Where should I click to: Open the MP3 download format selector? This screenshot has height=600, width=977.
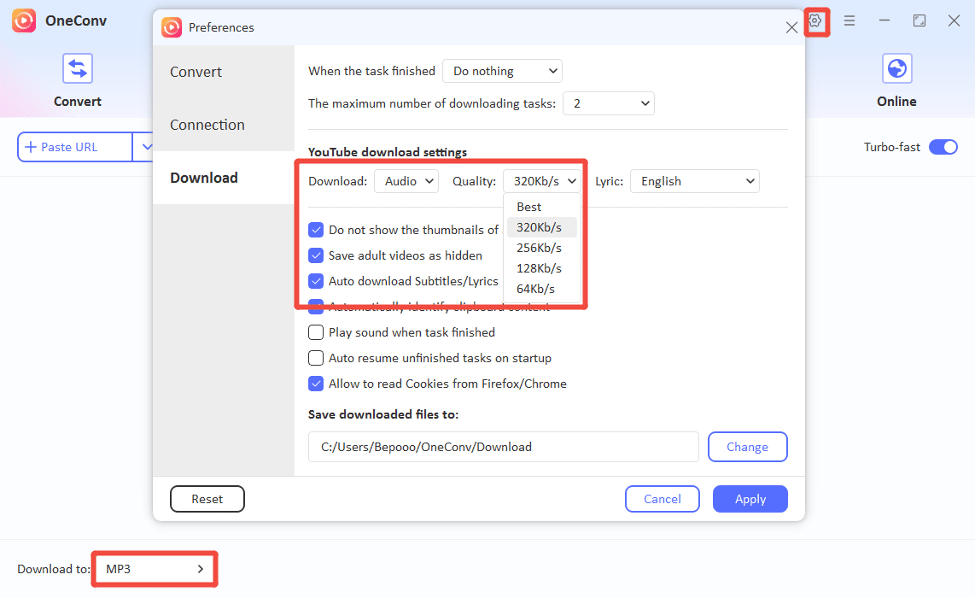pos(153,568)
